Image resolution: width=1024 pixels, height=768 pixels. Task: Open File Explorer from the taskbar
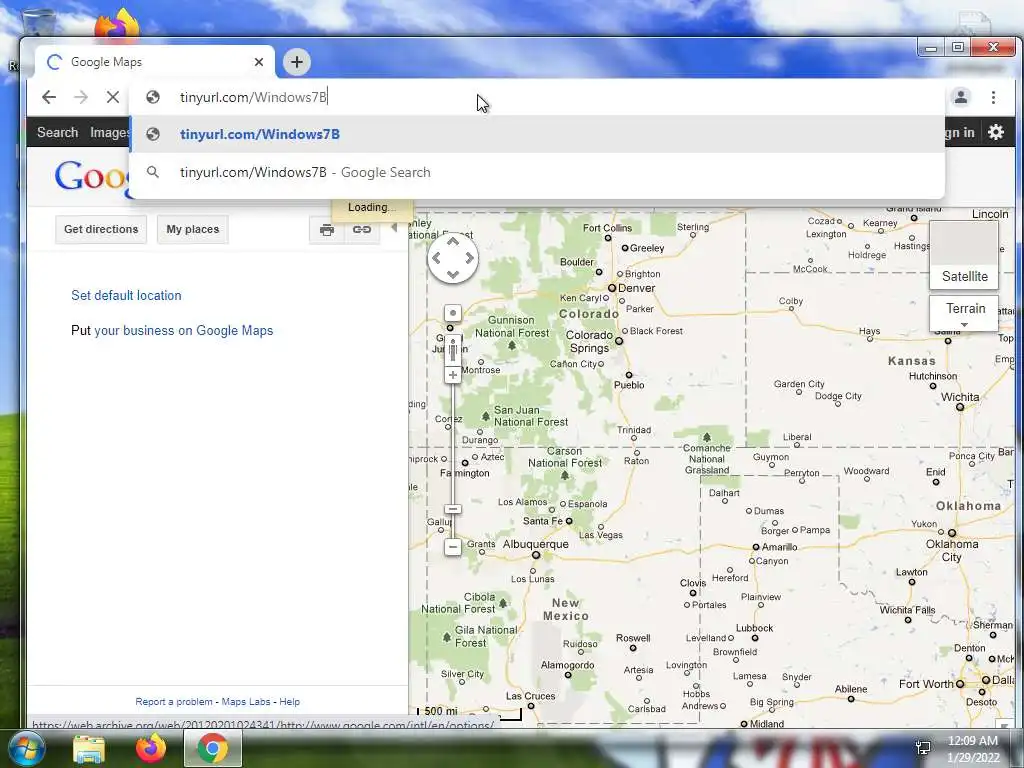tap(89, 749)
